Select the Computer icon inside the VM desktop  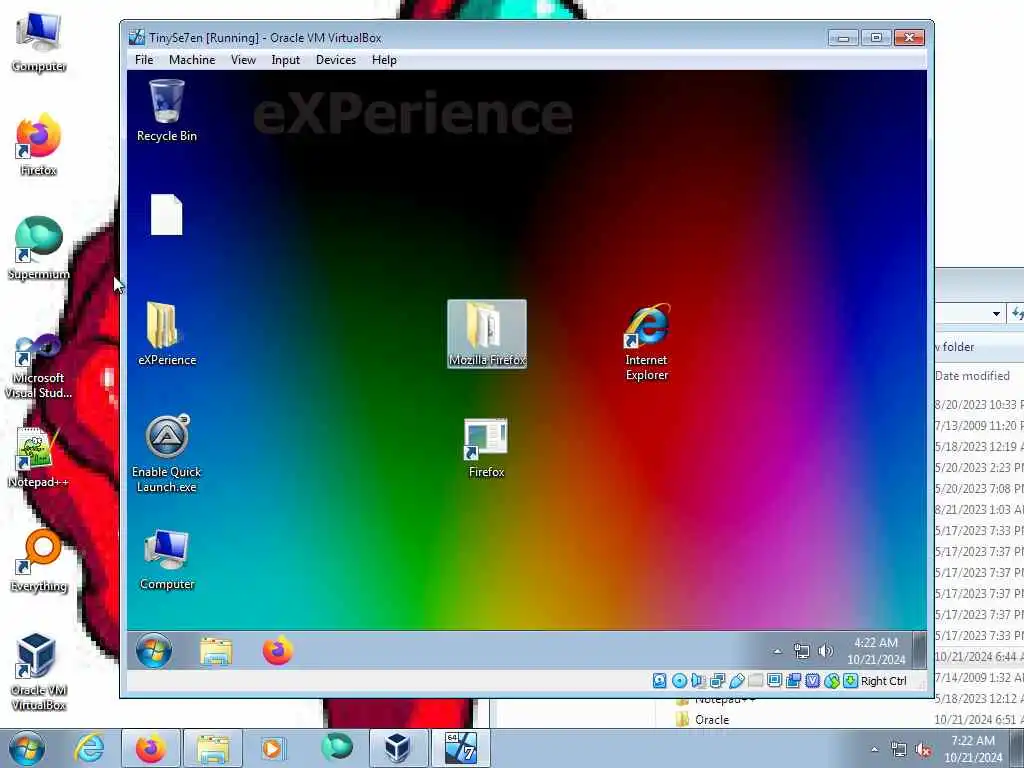[167, 560]
